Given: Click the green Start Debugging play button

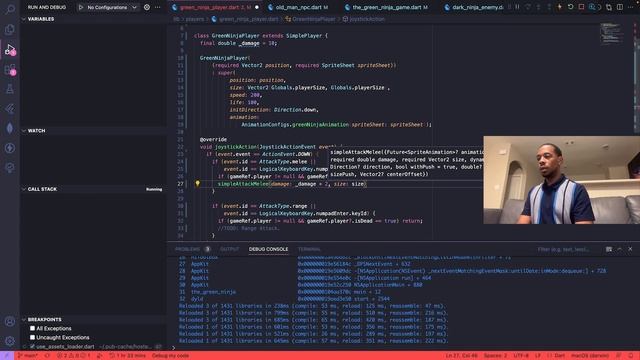Looking at the screenshot, I should pos(81,7).
